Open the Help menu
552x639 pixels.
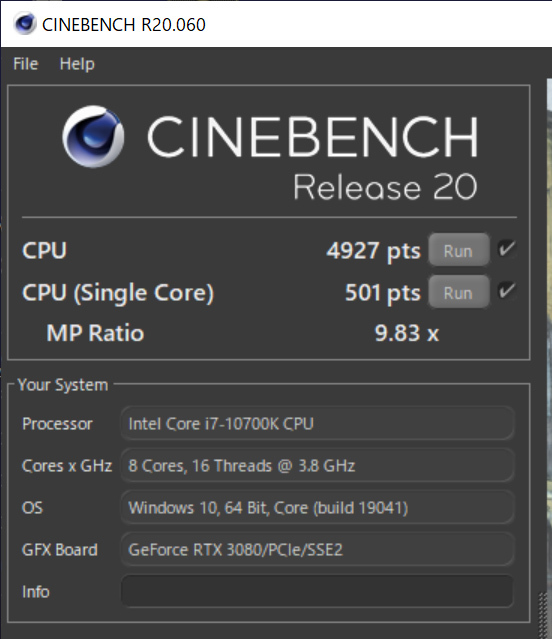click(77, 64)
